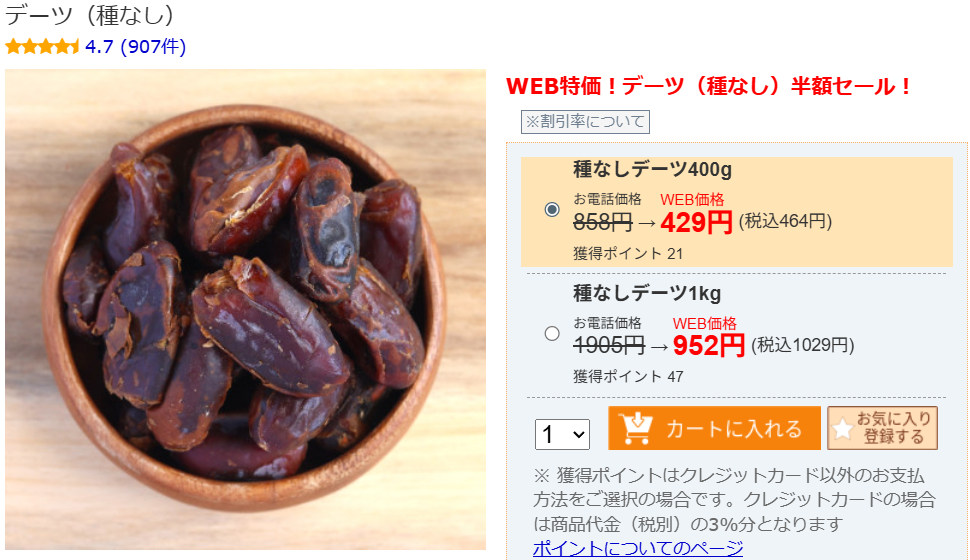Click the 952円 WEB price text
Viewport: 970px width, 560px height.
pos(709,345)
